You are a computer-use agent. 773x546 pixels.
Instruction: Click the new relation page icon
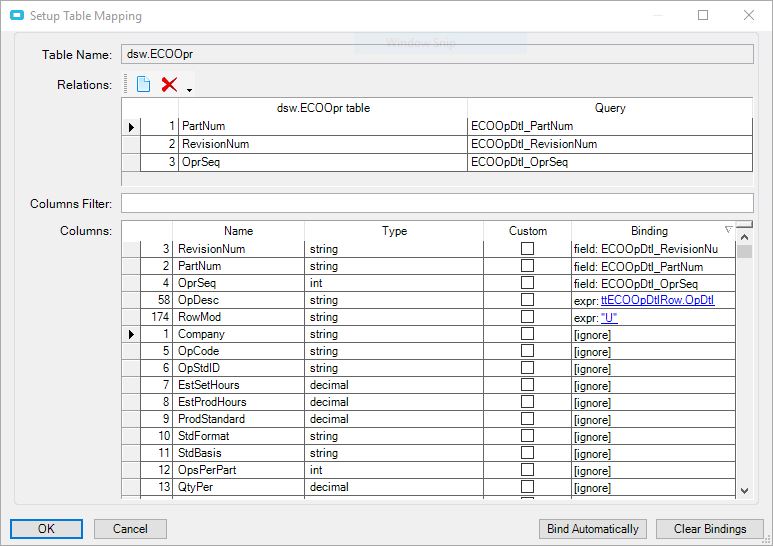[x=143, y=85]
